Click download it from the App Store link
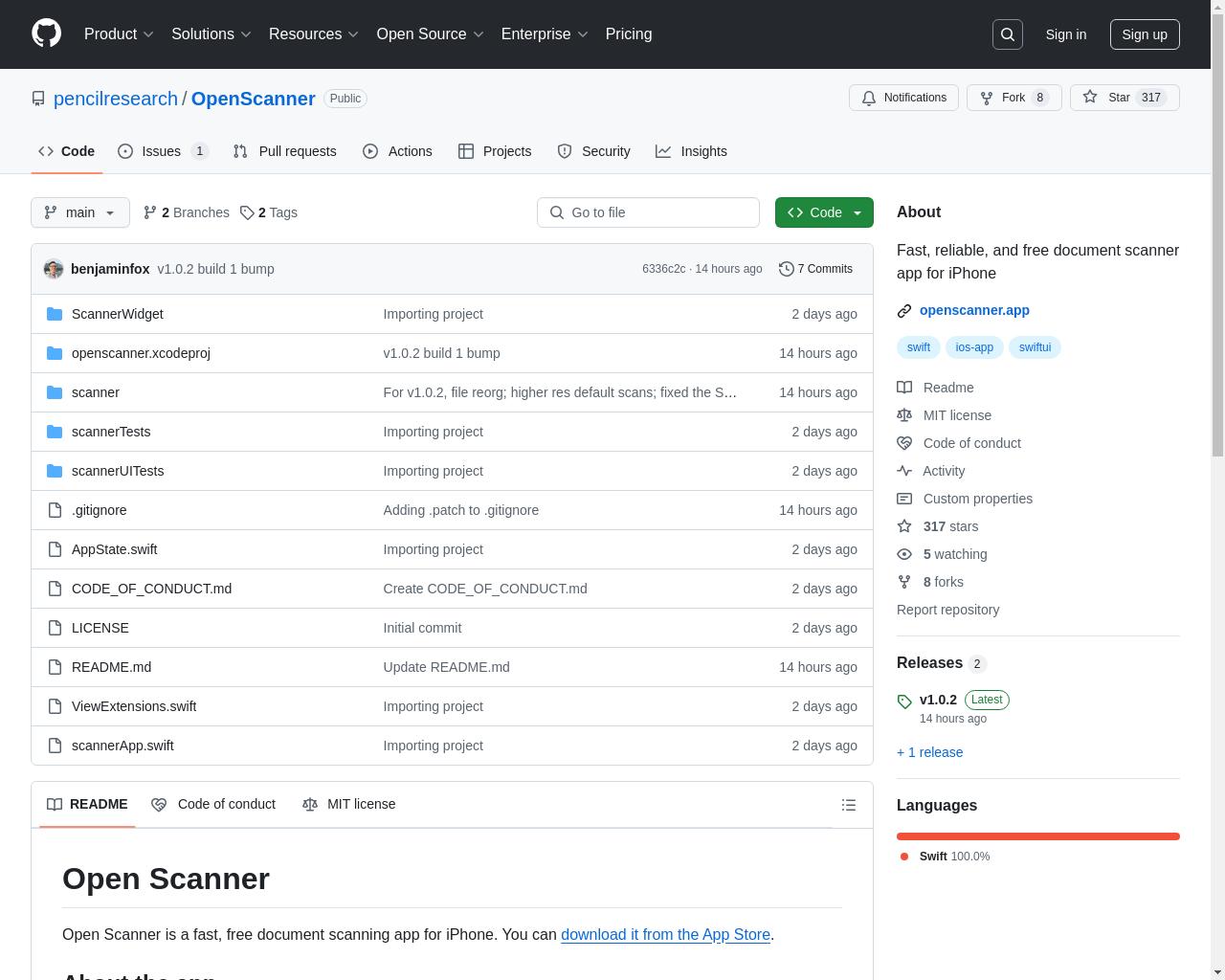The height and width of the screenshot is (980, 1225). pyautogui.click(x=665, y=934)
